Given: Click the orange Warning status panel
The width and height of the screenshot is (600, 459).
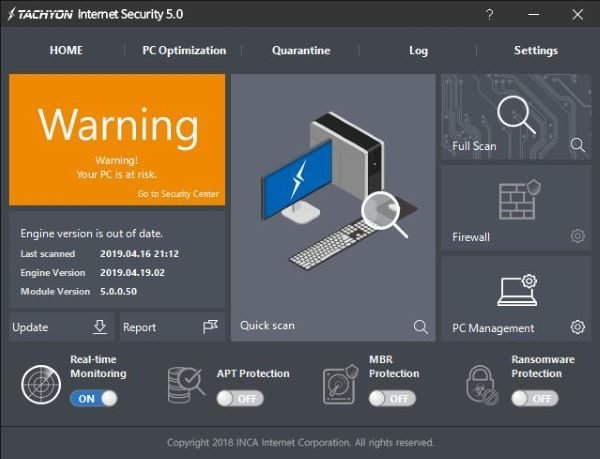Looking at the screenshot, I should [117, 140].
